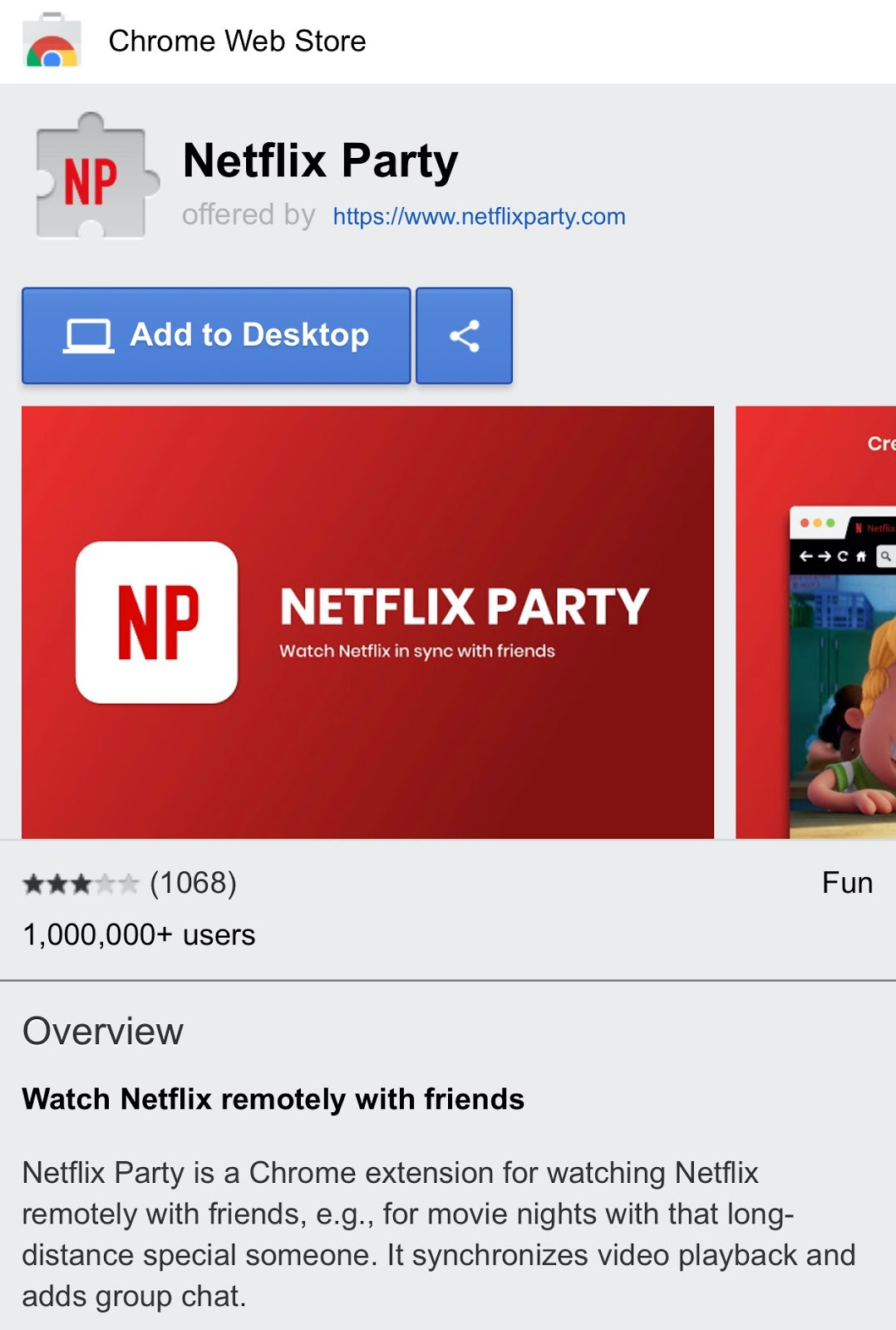Screen dimensions: 896x1330
Task: Tap the 1,000,000+ users text
Action: 139,935
